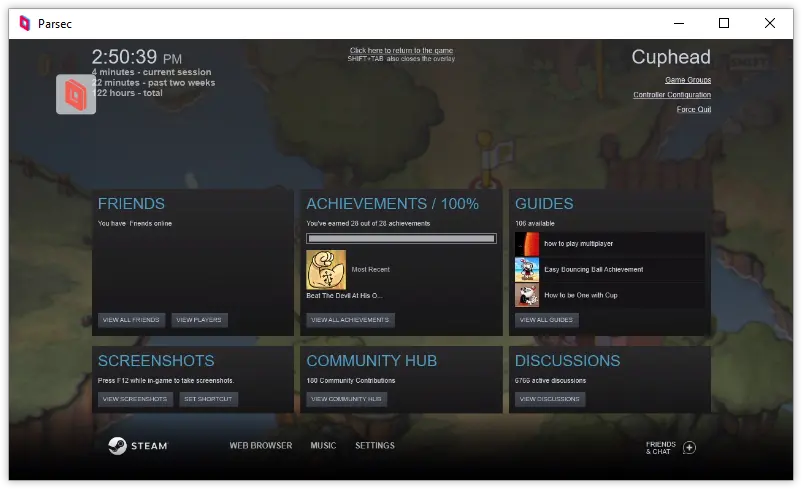Open Music from the bottom bar

tap(323, 446)
